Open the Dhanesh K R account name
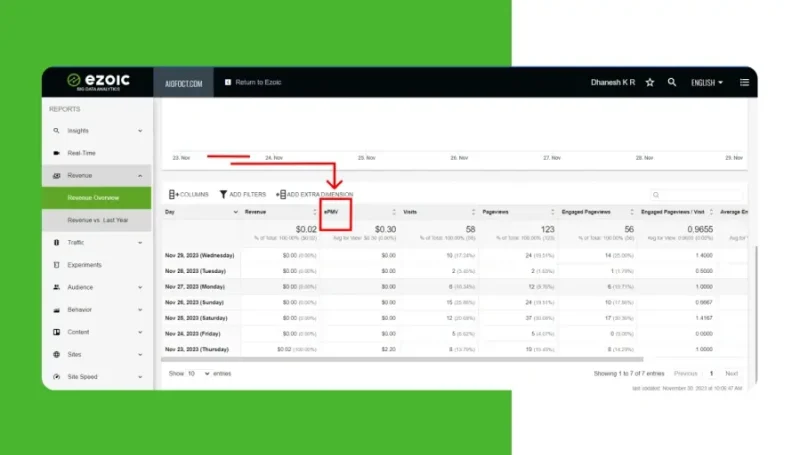This screenshot has height=455, width=800. 613,82
